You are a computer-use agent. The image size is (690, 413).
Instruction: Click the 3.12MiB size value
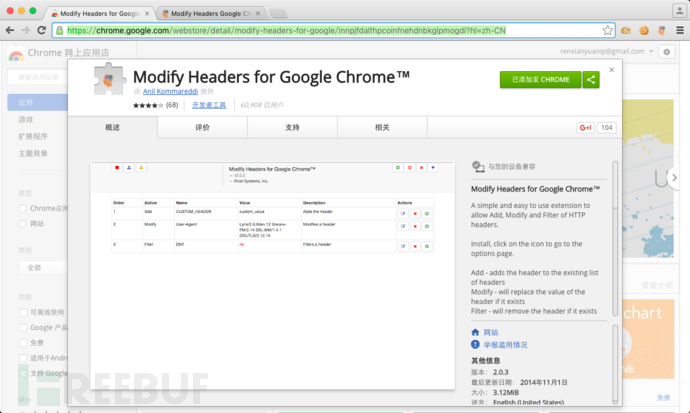(x=506, y=392)
